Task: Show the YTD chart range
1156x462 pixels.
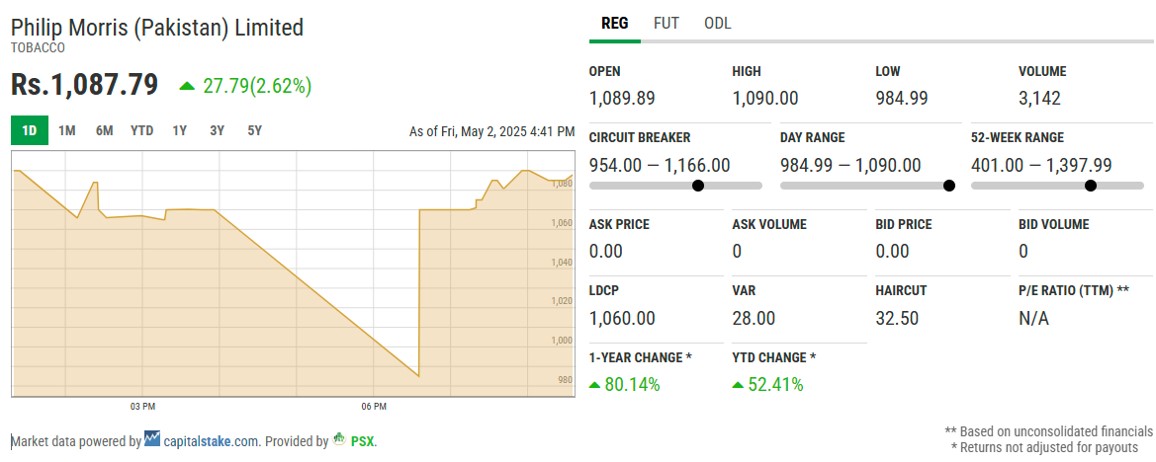Action: pos(142,130)
